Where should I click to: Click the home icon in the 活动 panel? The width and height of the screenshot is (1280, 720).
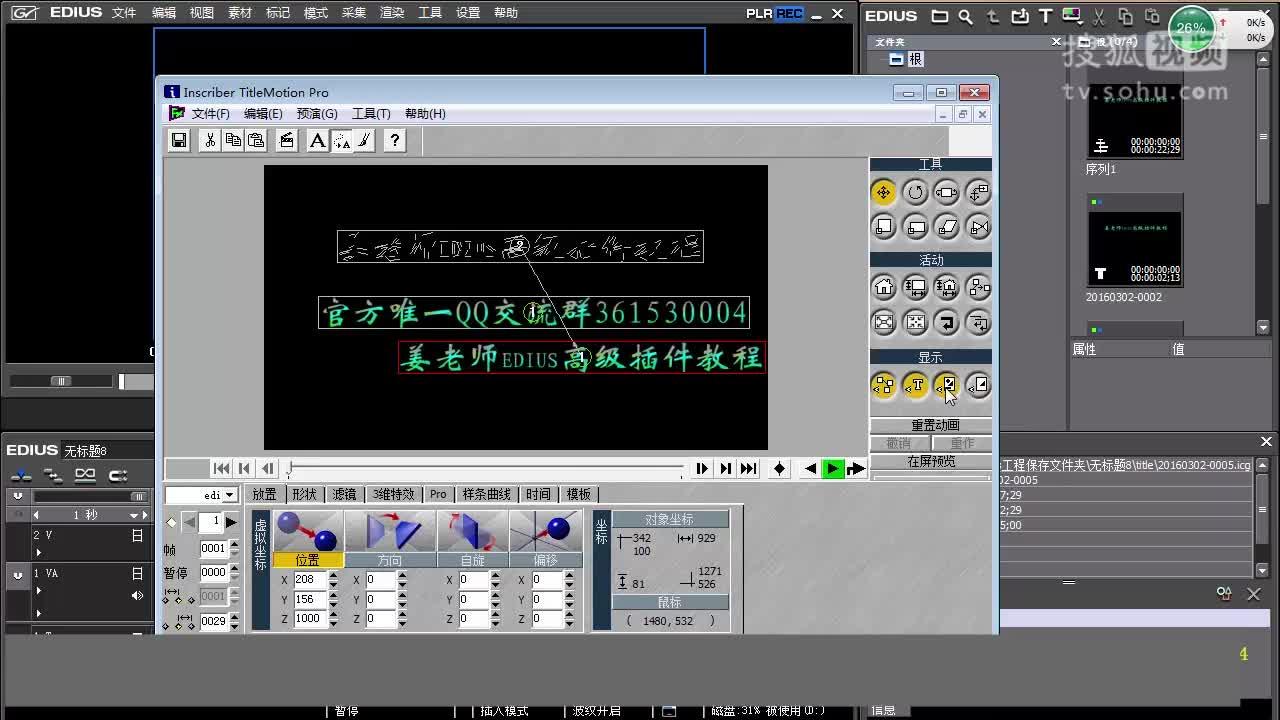tap(883, 287)
